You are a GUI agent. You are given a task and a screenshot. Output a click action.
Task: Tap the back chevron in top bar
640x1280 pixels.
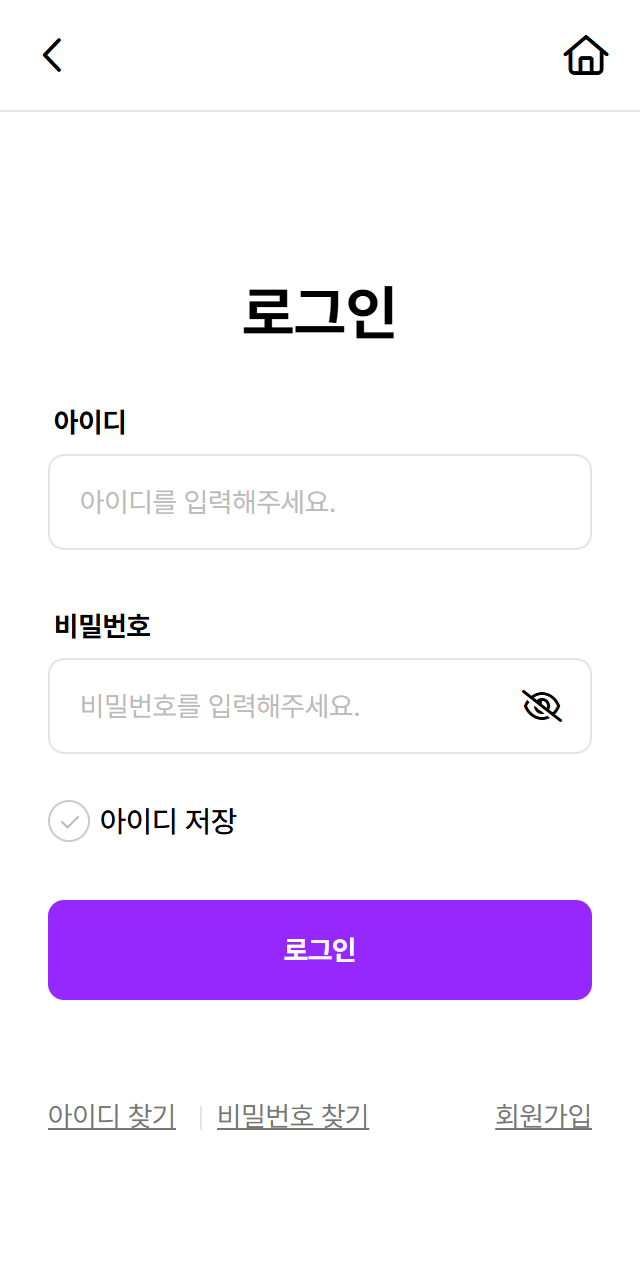pos(52,55)
